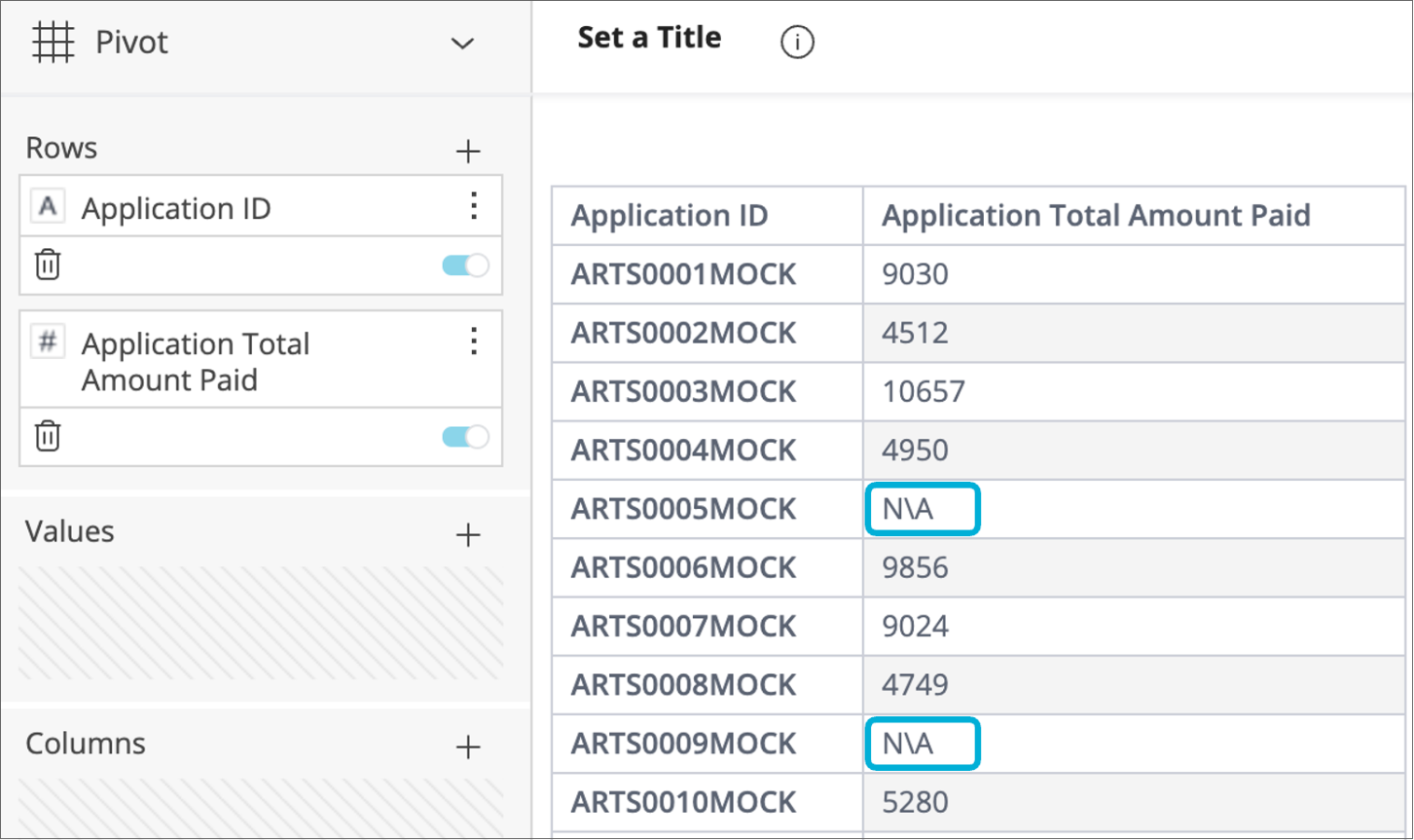Screen dimensions: 1414x840
Task: Add a new field to Rows
Action: (x=467, y=151)
